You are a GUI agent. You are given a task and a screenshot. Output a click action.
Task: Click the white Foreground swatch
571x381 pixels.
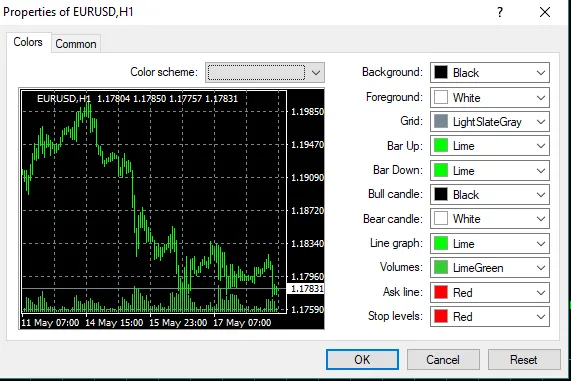[441, 97]
